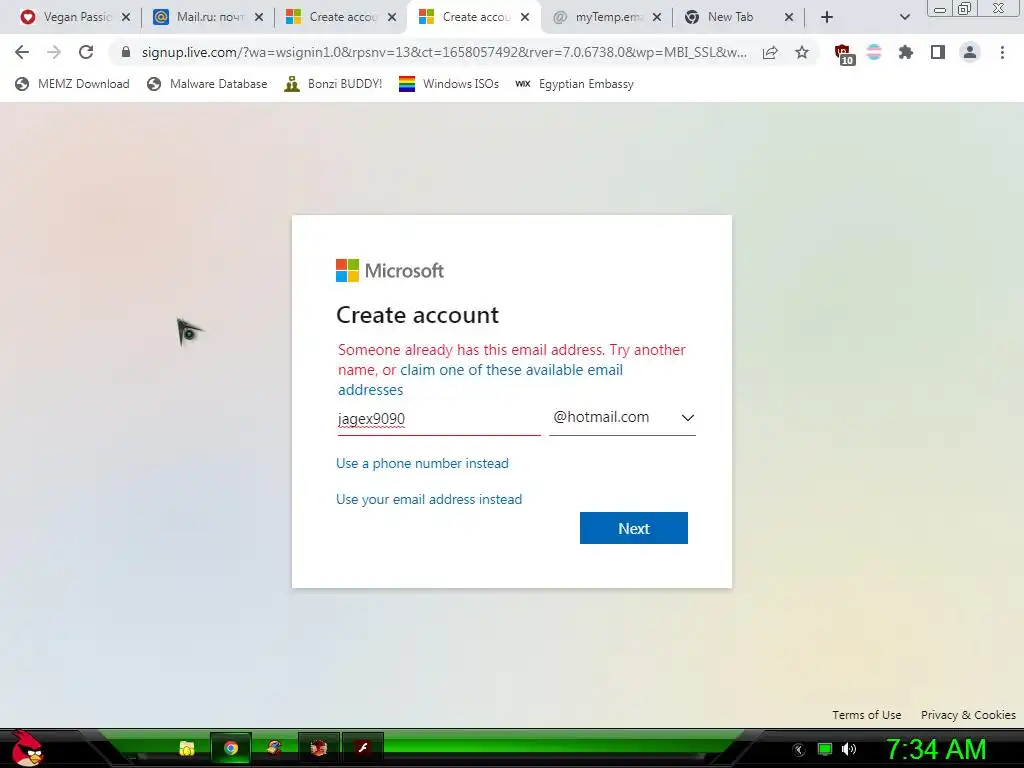Open a new tab with the plus button
This screenshot has height=768, width=1024.
click(x=827, y=17)
